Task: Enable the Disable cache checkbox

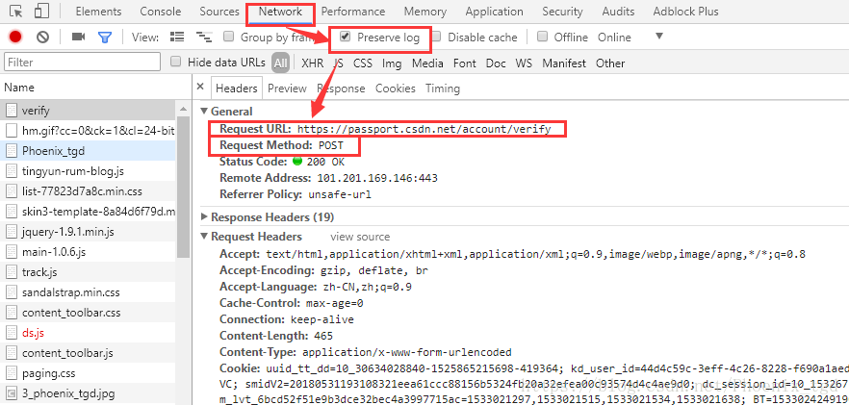Action: click(x=436, y=37)
